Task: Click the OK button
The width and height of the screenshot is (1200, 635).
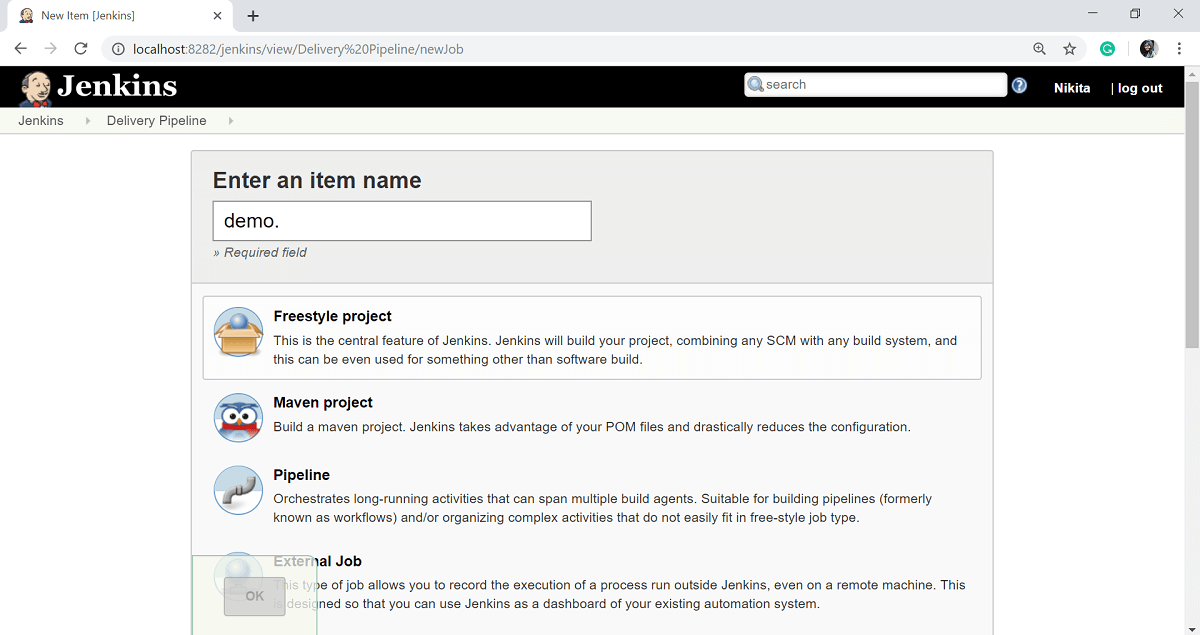Action: [x=255, y=596]
